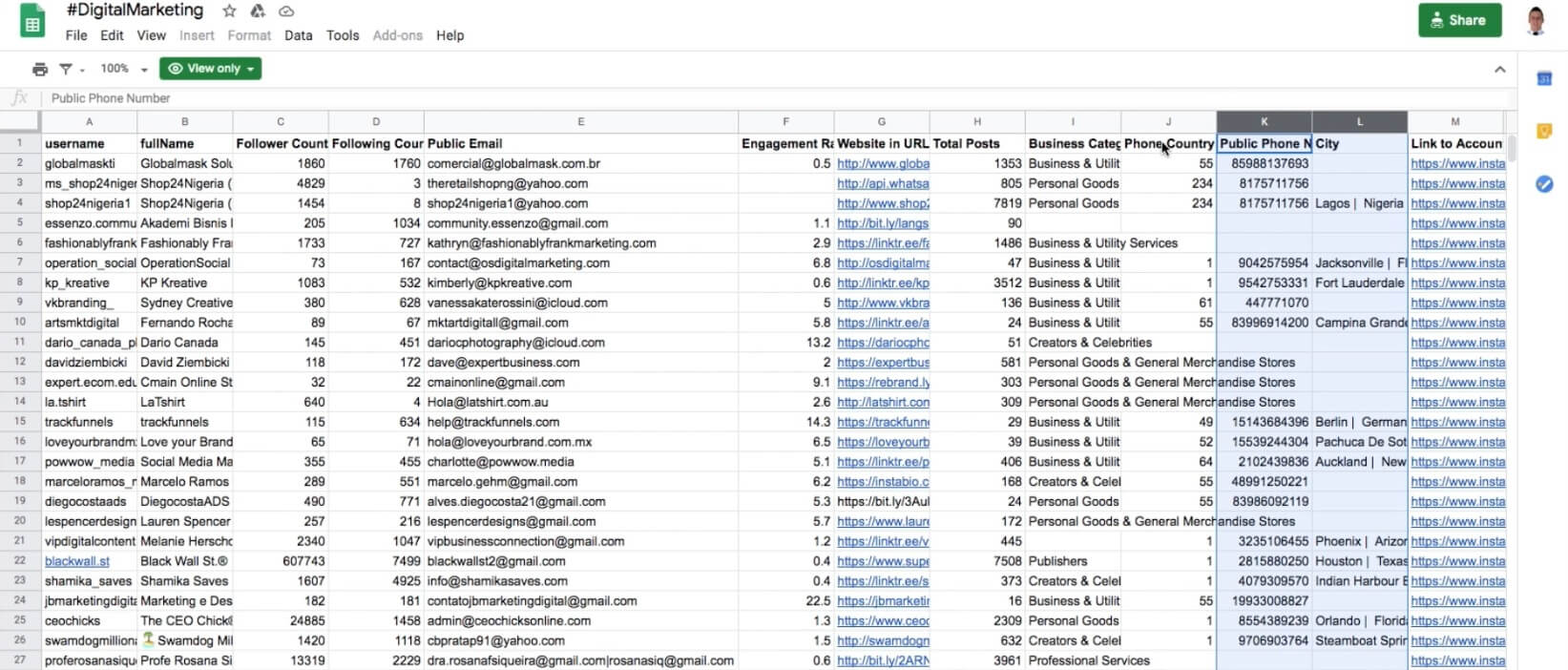
Task: Open the blackwall.st username link
Action: click(x=76, y=561)
